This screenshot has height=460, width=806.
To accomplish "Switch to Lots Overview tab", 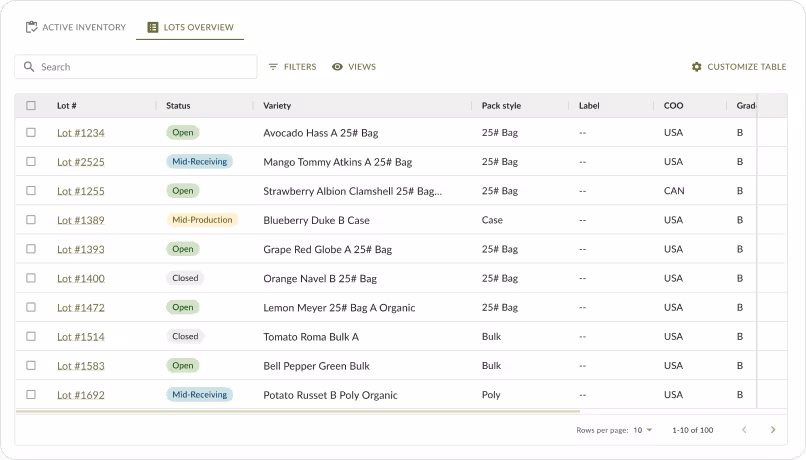I will pos(190,27).
